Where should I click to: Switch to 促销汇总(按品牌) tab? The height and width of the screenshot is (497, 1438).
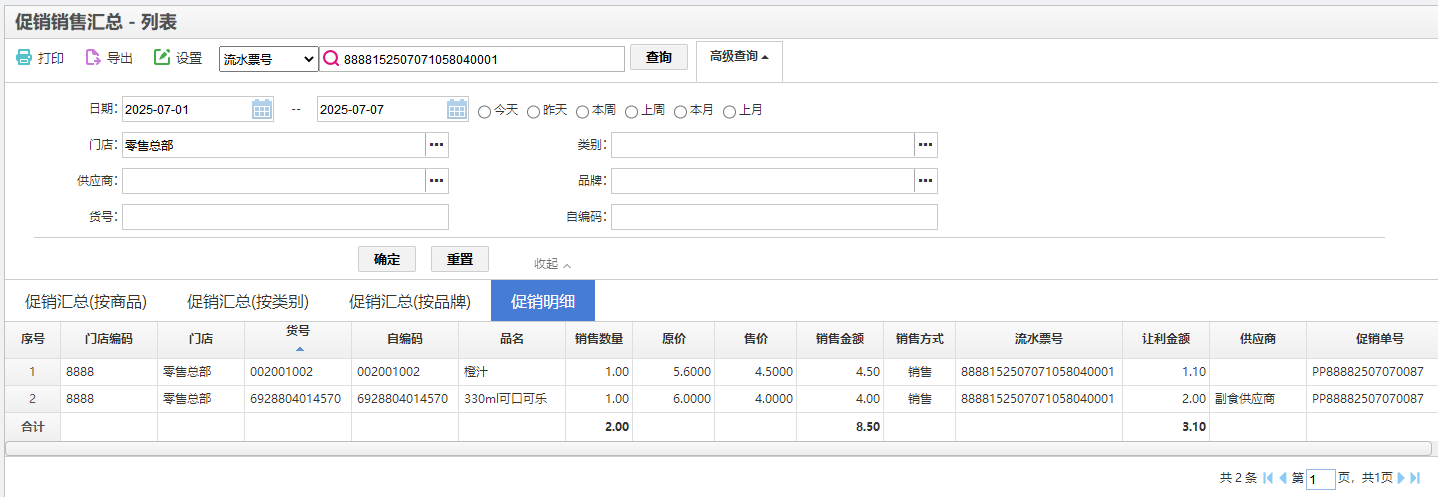point(410,301)
